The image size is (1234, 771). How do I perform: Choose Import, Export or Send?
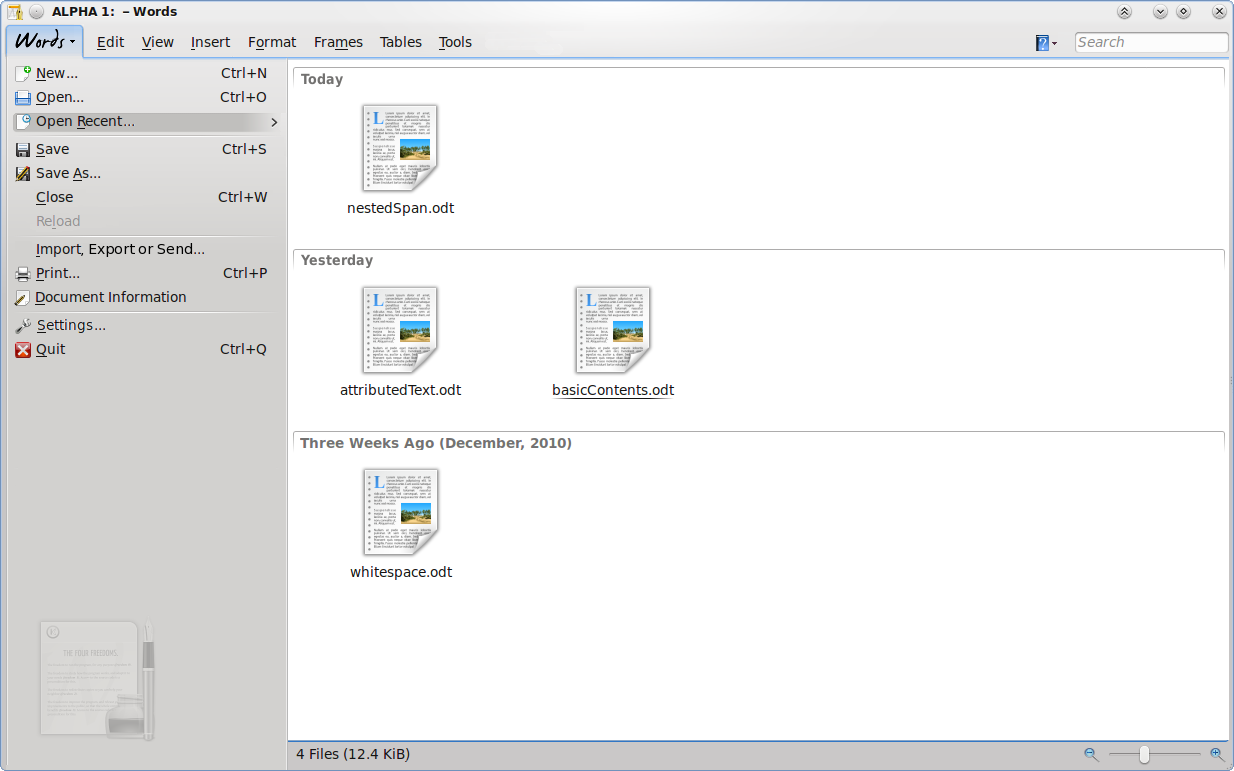120,249
